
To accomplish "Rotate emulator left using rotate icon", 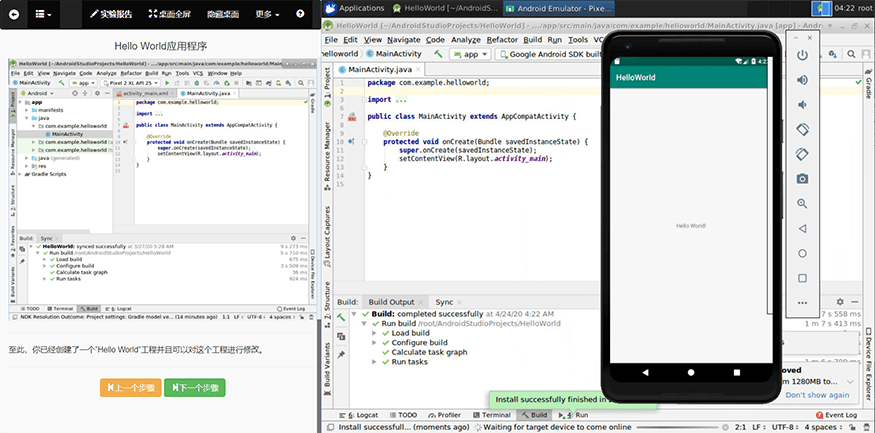I will [x=802, y=129].
